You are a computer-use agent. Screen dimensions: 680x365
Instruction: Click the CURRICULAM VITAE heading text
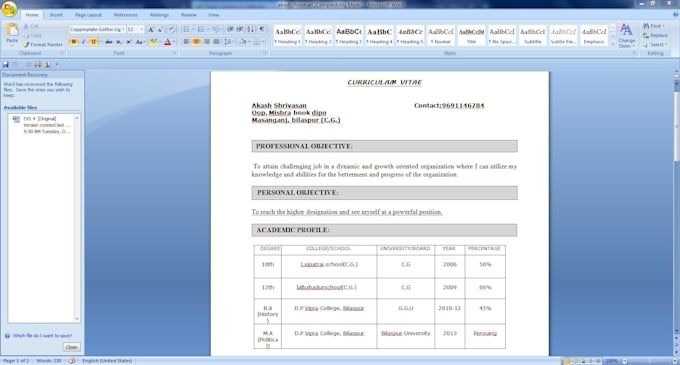pos(384,82)
